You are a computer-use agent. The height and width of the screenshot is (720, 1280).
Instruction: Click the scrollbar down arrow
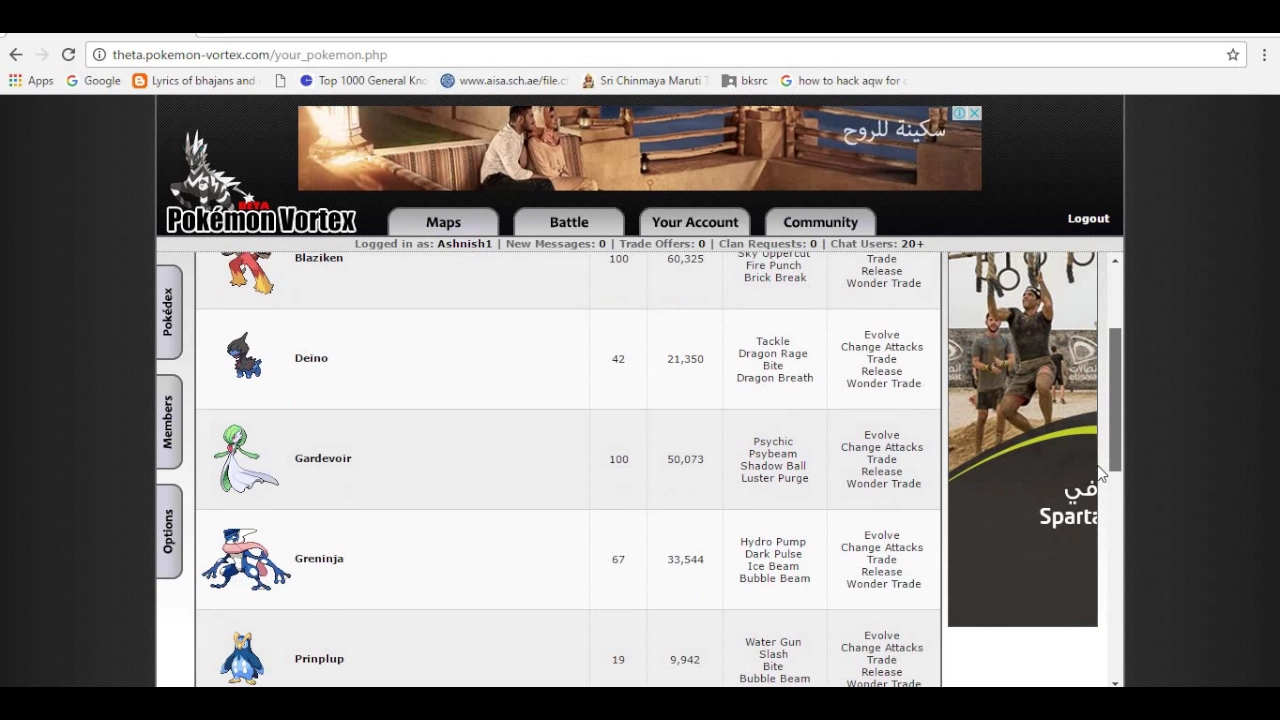pos(1115,682)
